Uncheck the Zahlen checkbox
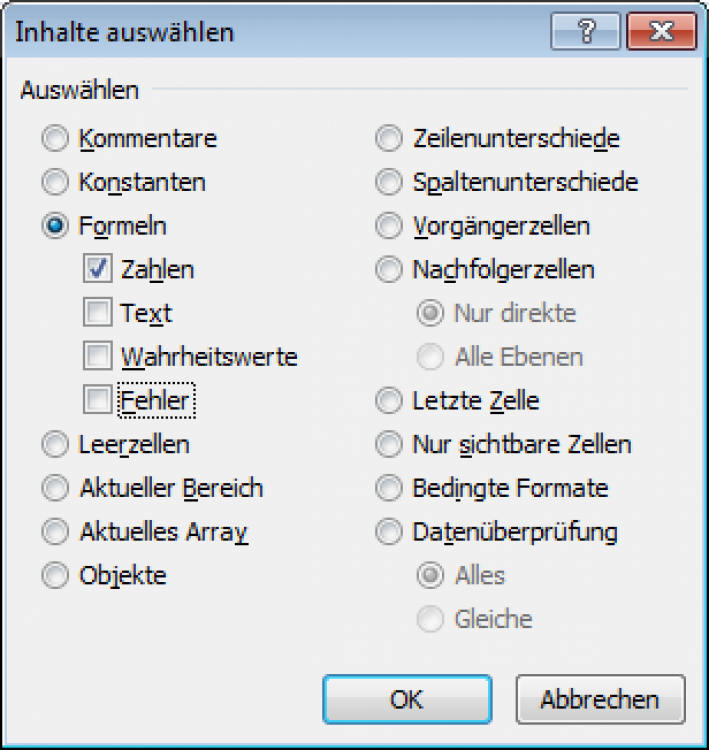The image size is (709, 750). [98, 269]
